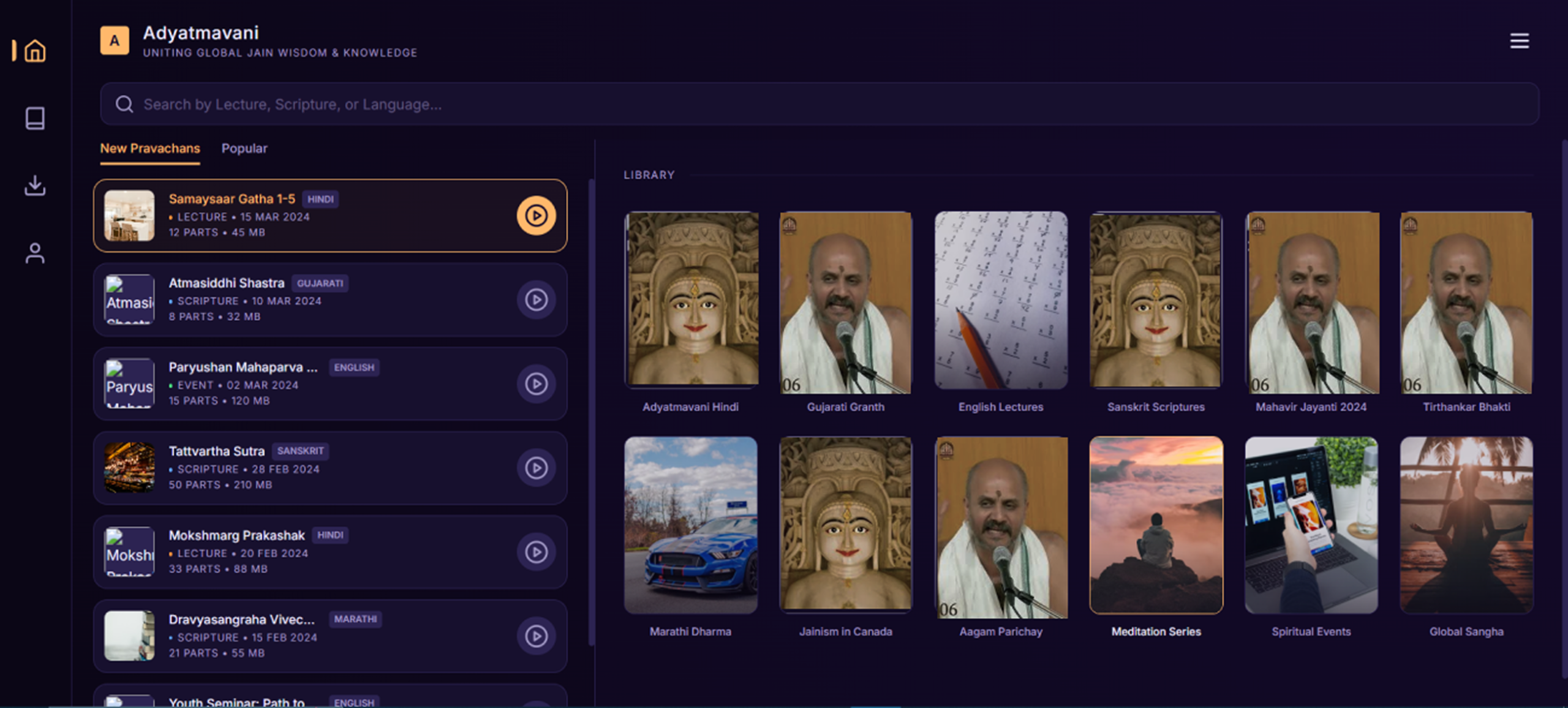Image resolution: width=1568 pixels, height=708 pixels.
Task: Open the user profile sidebar icon
Action: [35, 253]
